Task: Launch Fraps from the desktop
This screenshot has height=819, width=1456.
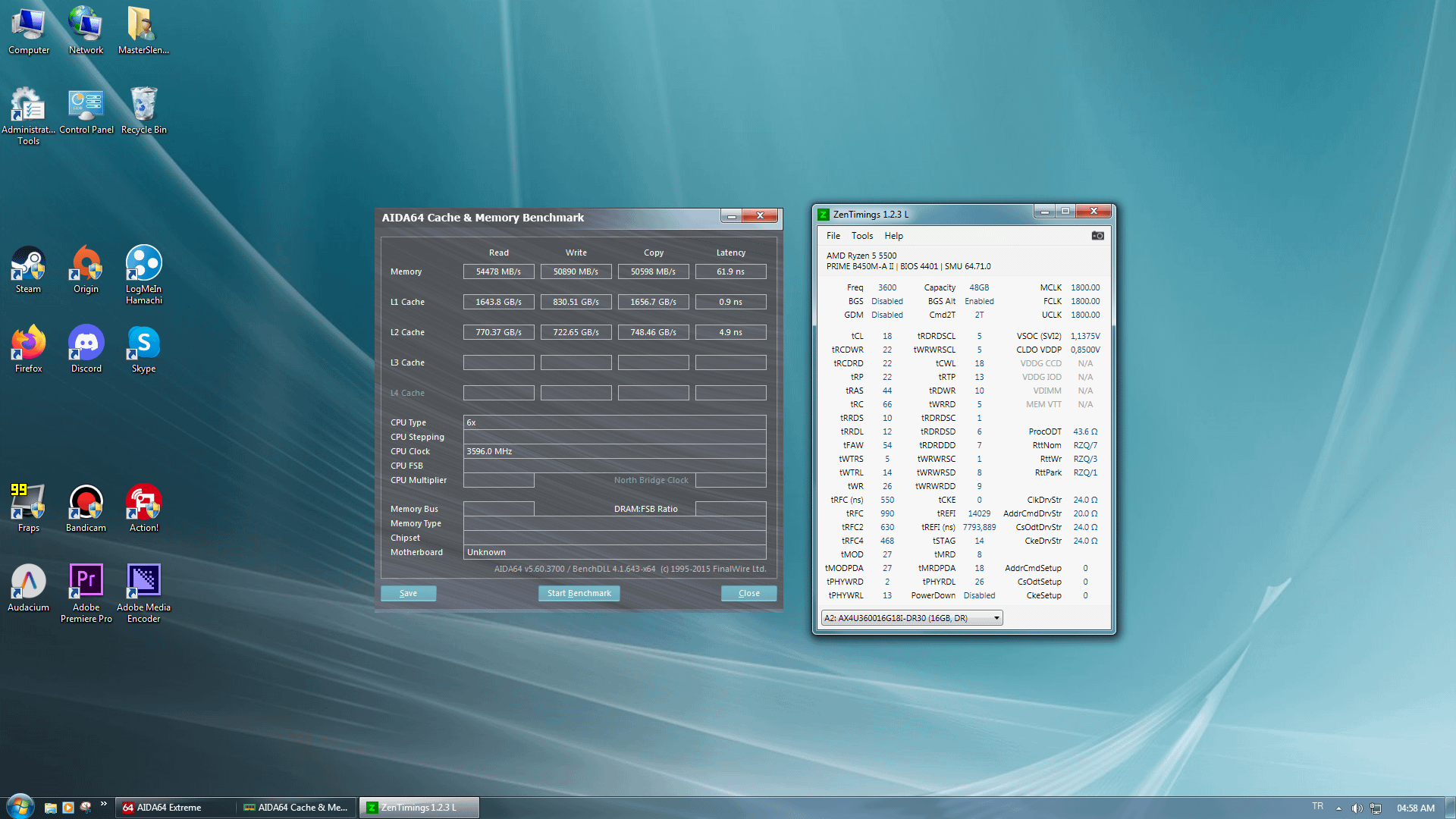Action: point(28,509)
